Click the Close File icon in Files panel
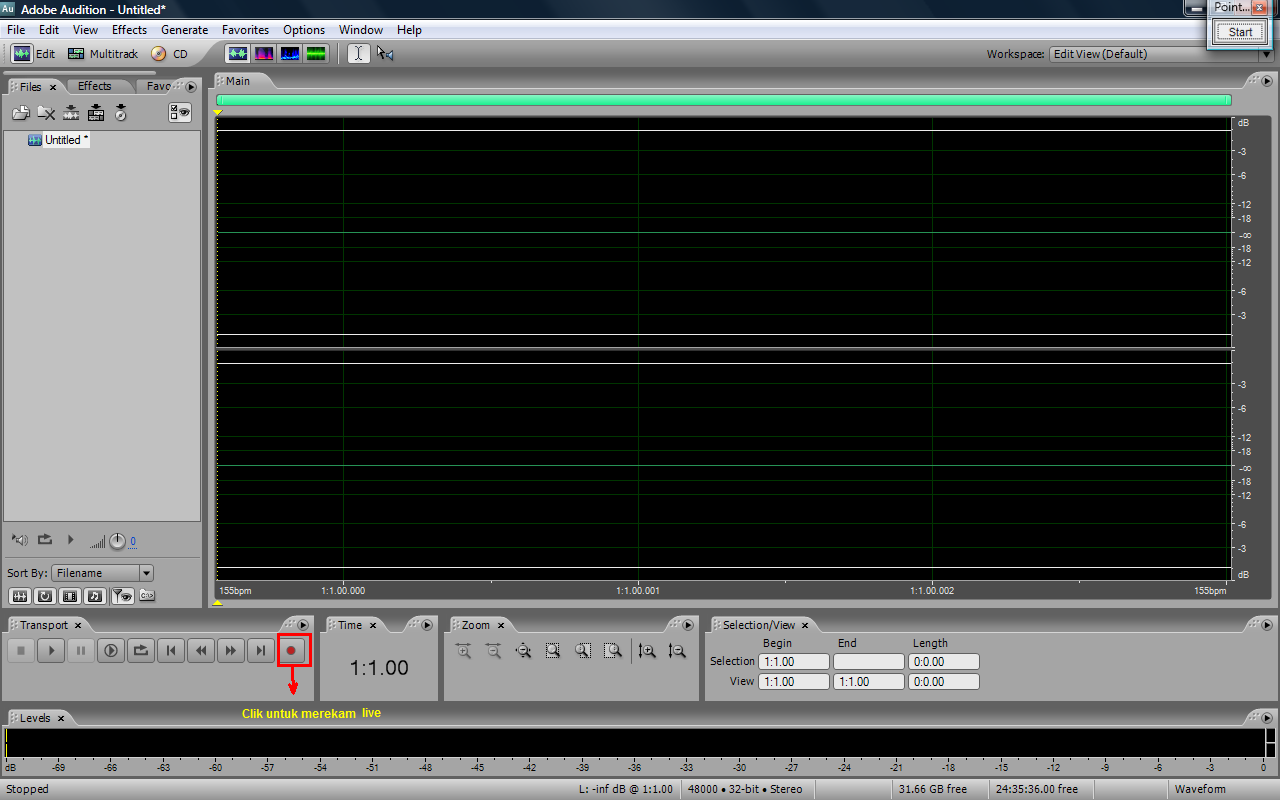The image size is (1280, 800). (x=46, y=113)
